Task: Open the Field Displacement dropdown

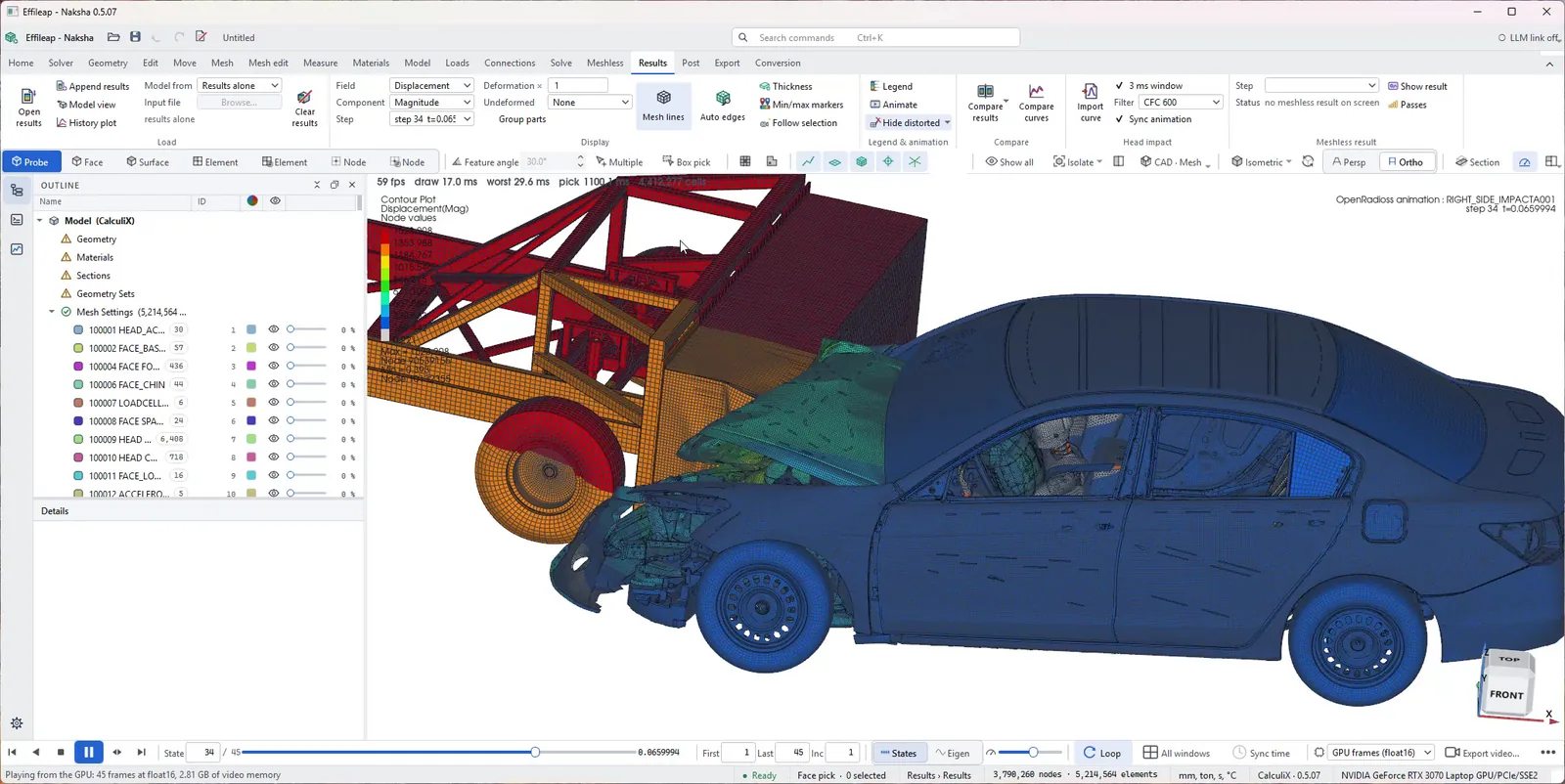Action: [431, 86]
